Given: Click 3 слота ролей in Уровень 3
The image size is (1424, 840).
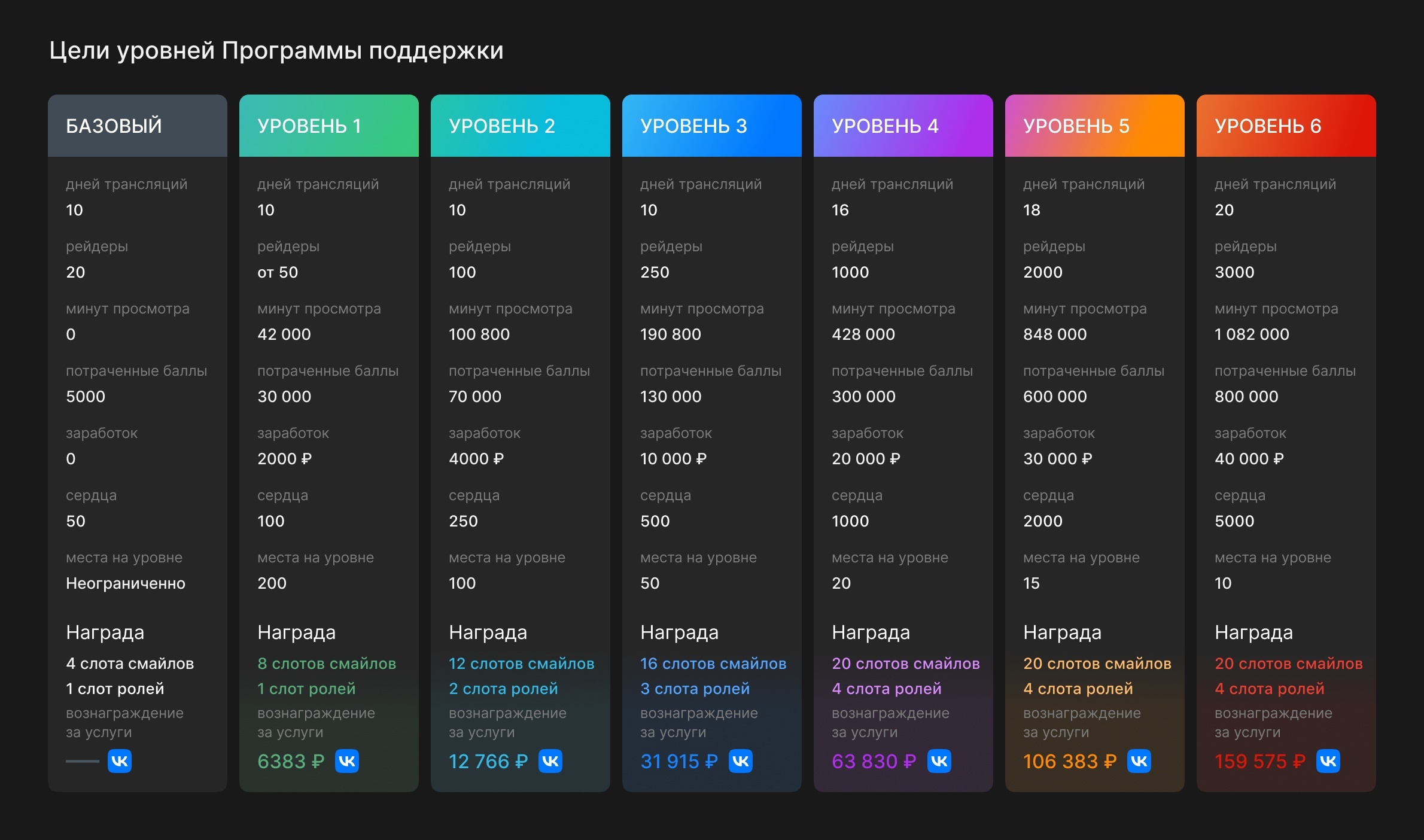Looking at the screenshot, I should pyautogui.click(x=695, y=689).
